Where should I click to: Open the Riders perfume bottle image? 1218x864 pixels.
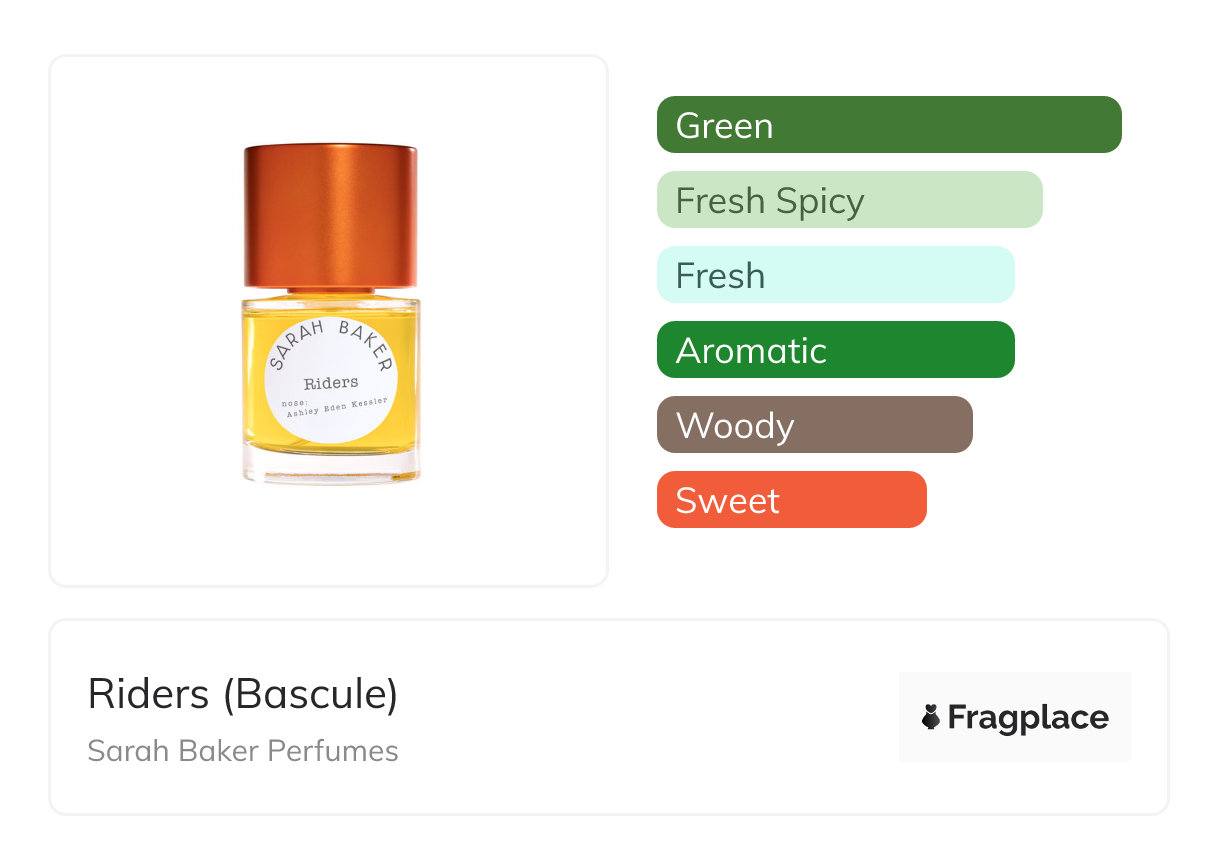point(331,315)
